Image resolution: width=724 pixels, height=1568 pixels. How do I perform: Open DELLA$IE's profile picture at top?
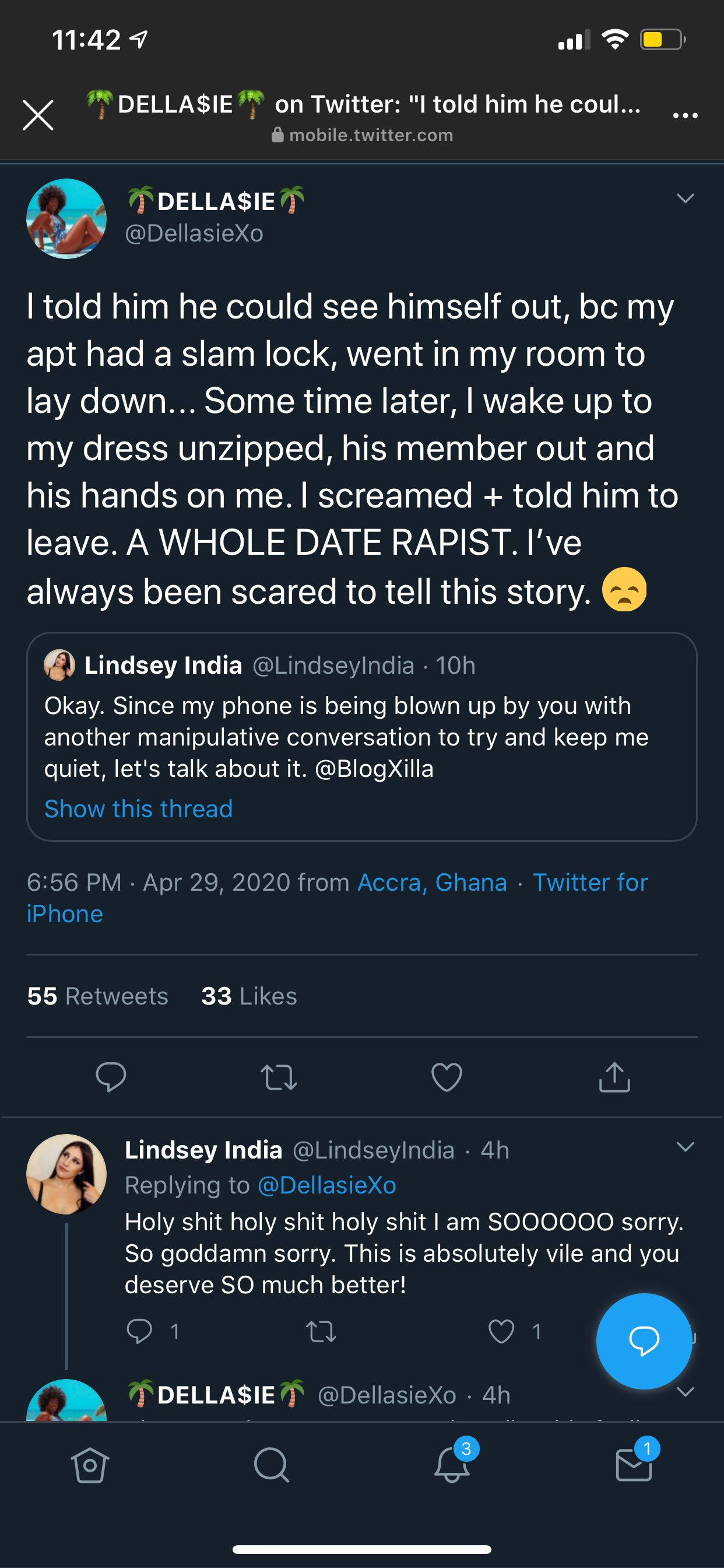[x=66, y=219]
